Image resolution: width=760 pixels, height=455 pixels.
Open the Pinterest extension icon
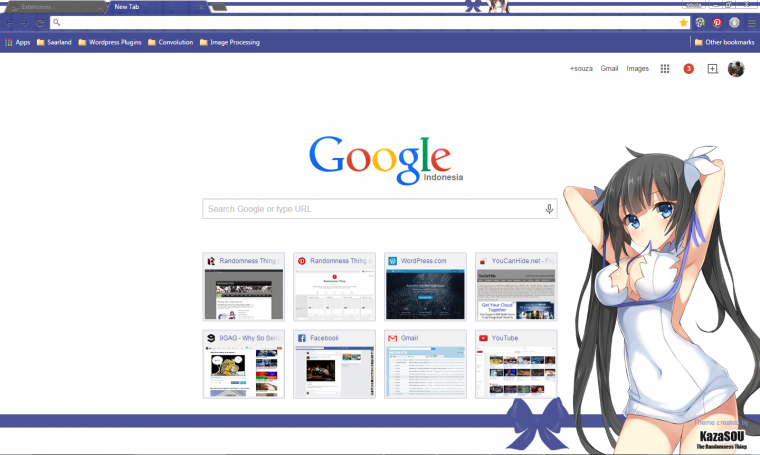click(717, 23)
